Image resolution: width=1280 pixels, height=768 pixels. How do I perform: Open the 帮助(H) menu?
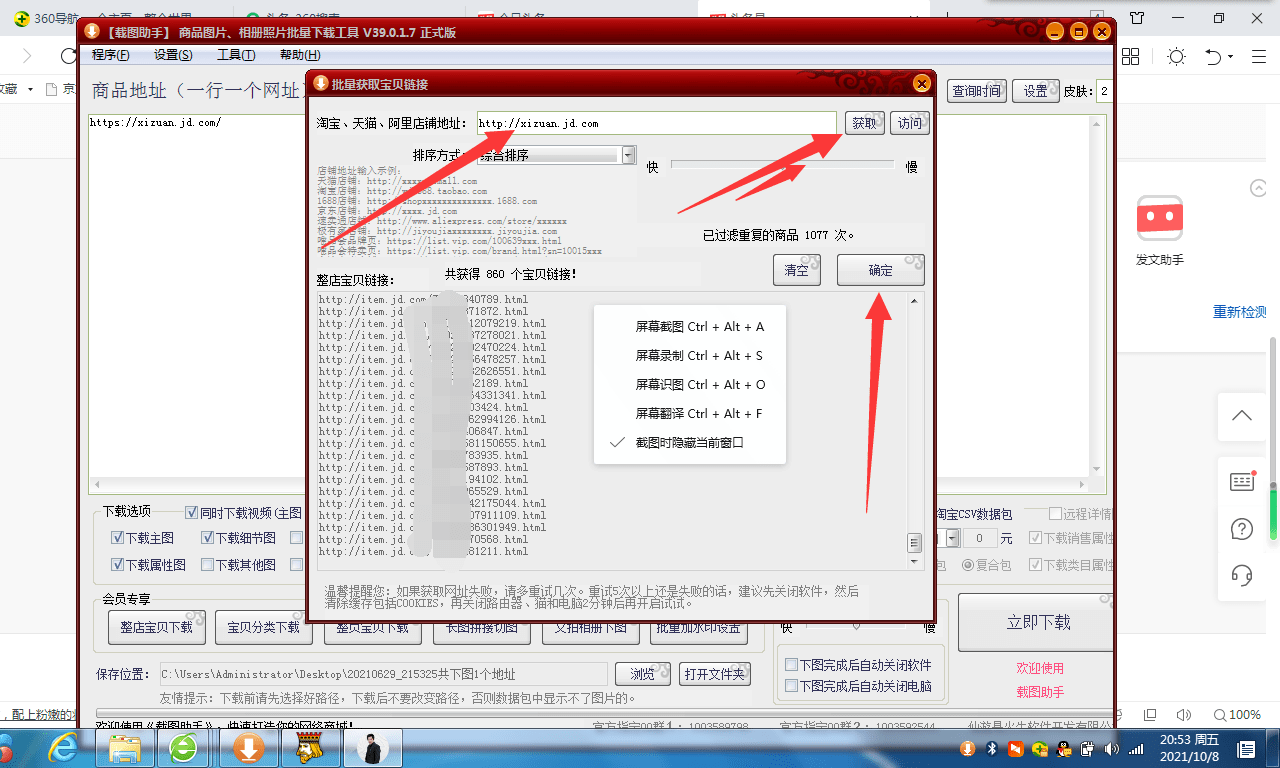pyautogui.click(x=300, y=55)
